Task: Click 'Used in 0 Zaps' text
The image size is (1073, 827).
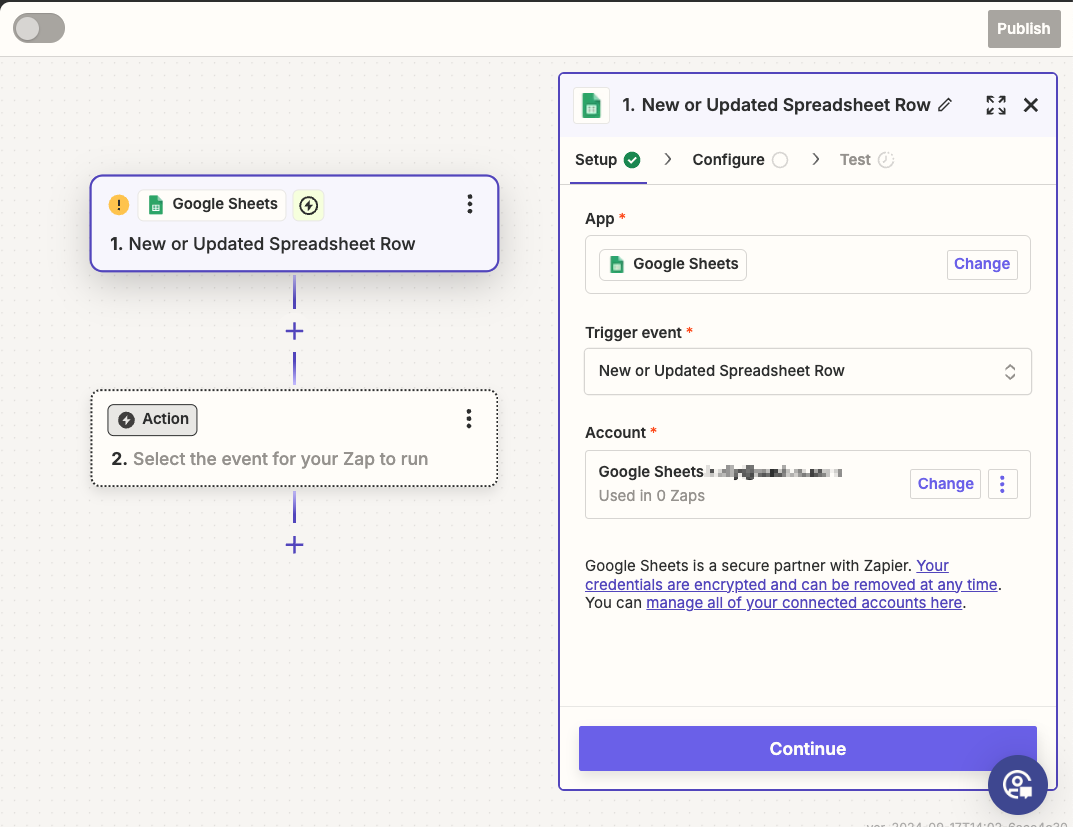Action: point(651,496)
